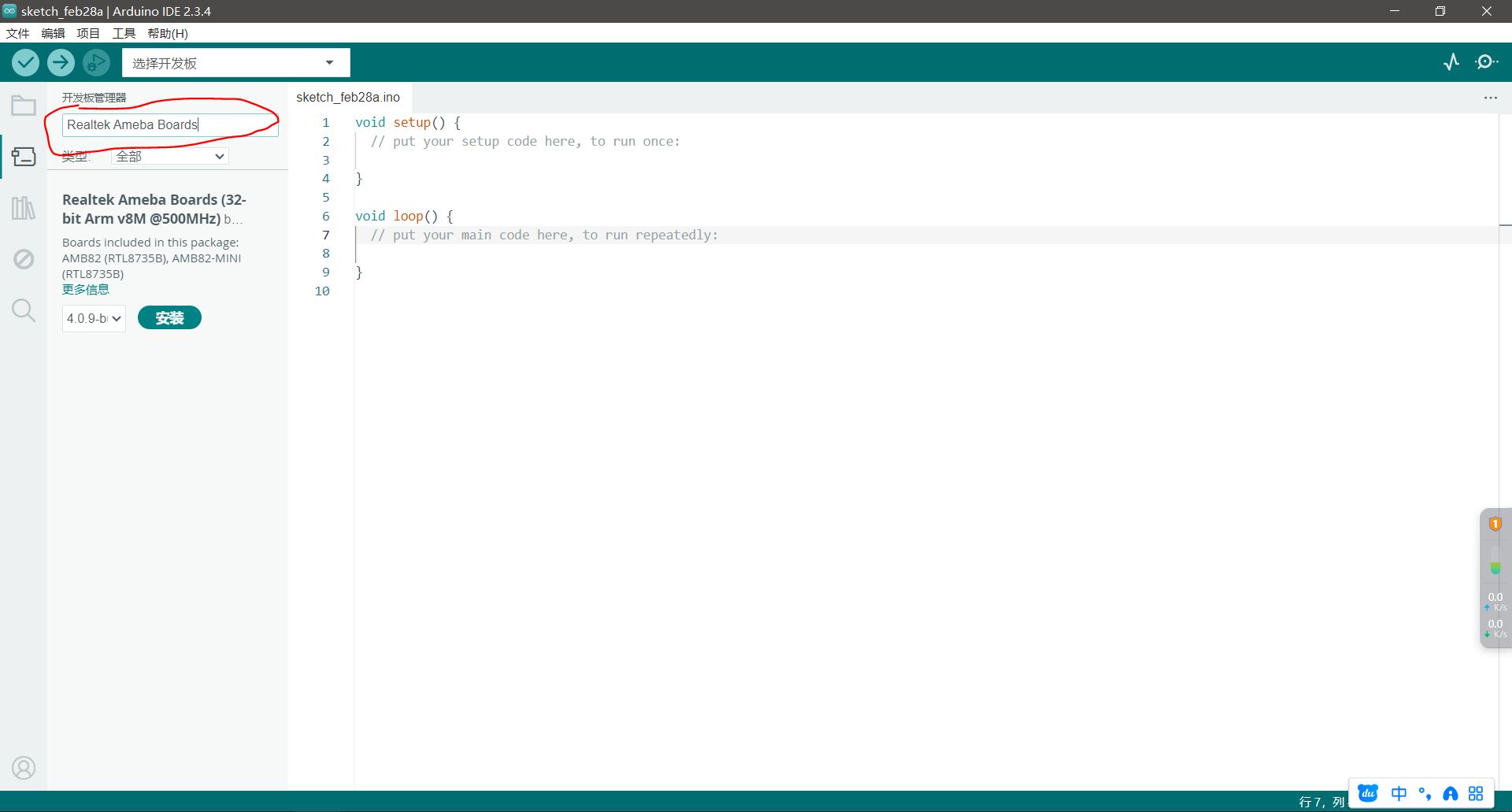The height and width of the screenshot is (812, 1512).
Task: Click the green shield widget icon
Action: [1495, 568]
